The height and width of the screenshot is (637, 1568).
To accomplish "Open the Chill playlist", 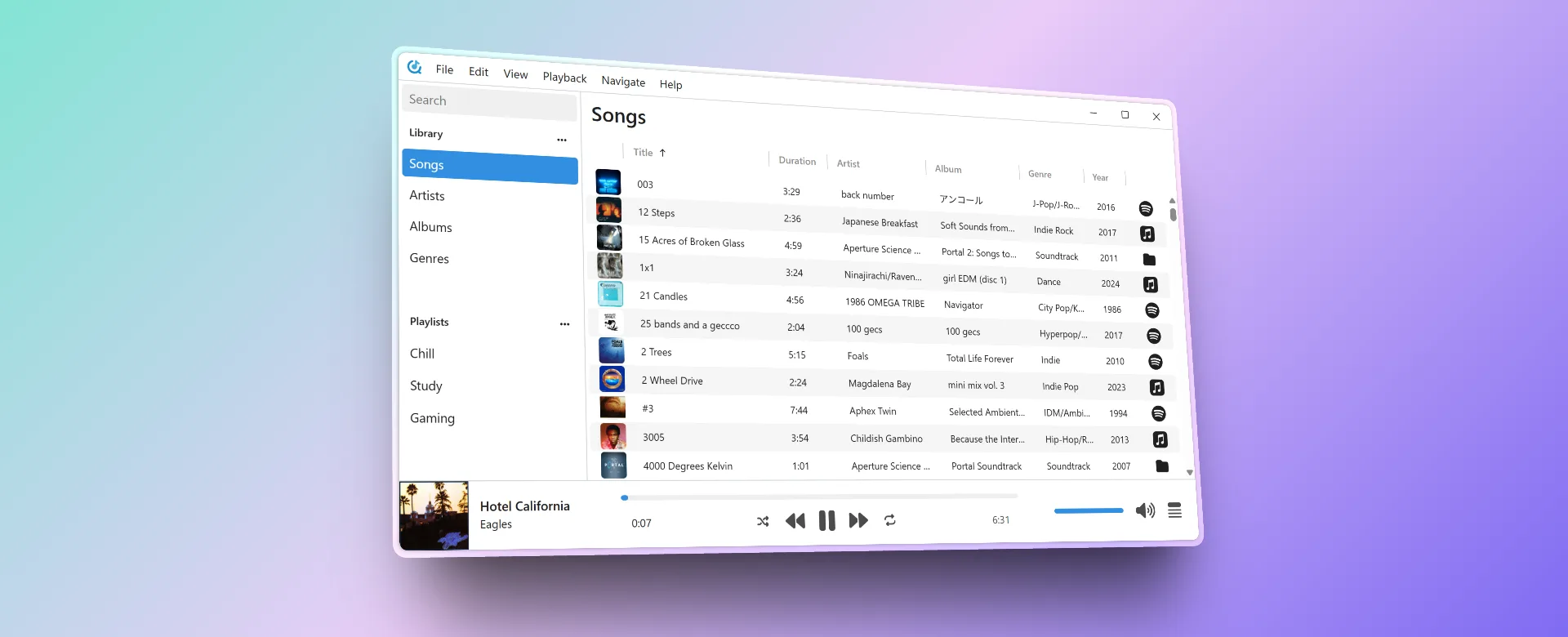I will [x=422, y=354].
